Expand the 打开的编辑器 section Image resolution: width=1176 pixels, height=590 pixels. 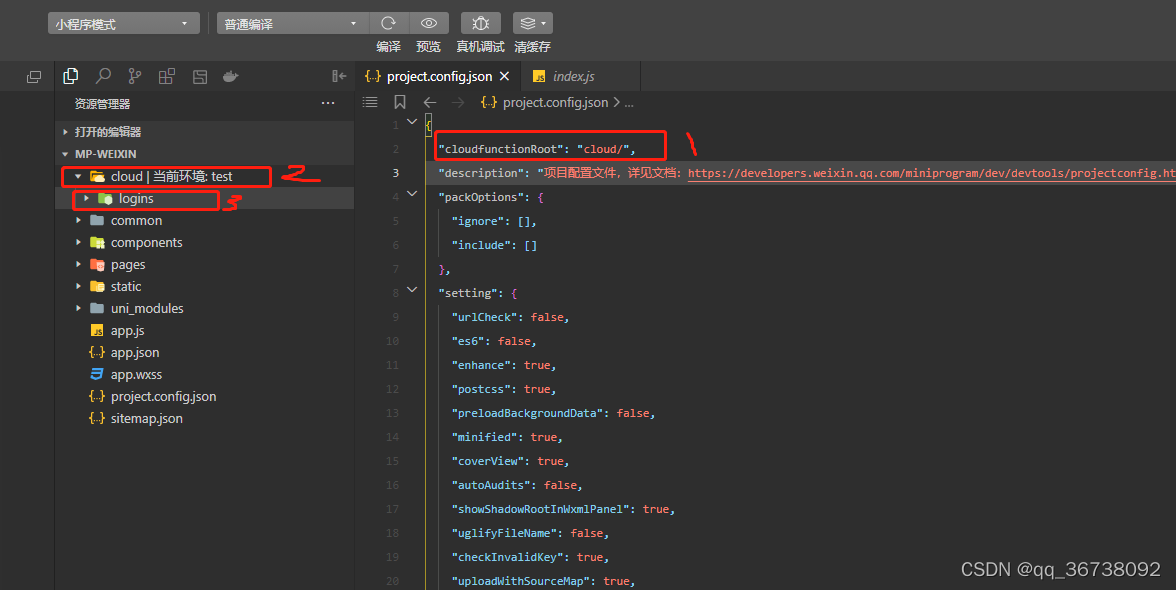[65, 132]
